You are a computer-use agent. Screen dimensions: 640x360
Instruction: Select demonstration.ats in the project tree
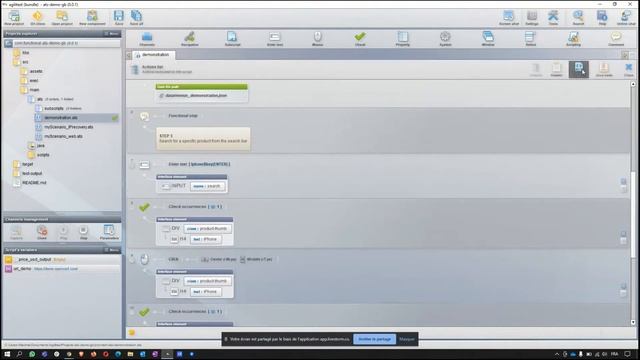point(60,118)
